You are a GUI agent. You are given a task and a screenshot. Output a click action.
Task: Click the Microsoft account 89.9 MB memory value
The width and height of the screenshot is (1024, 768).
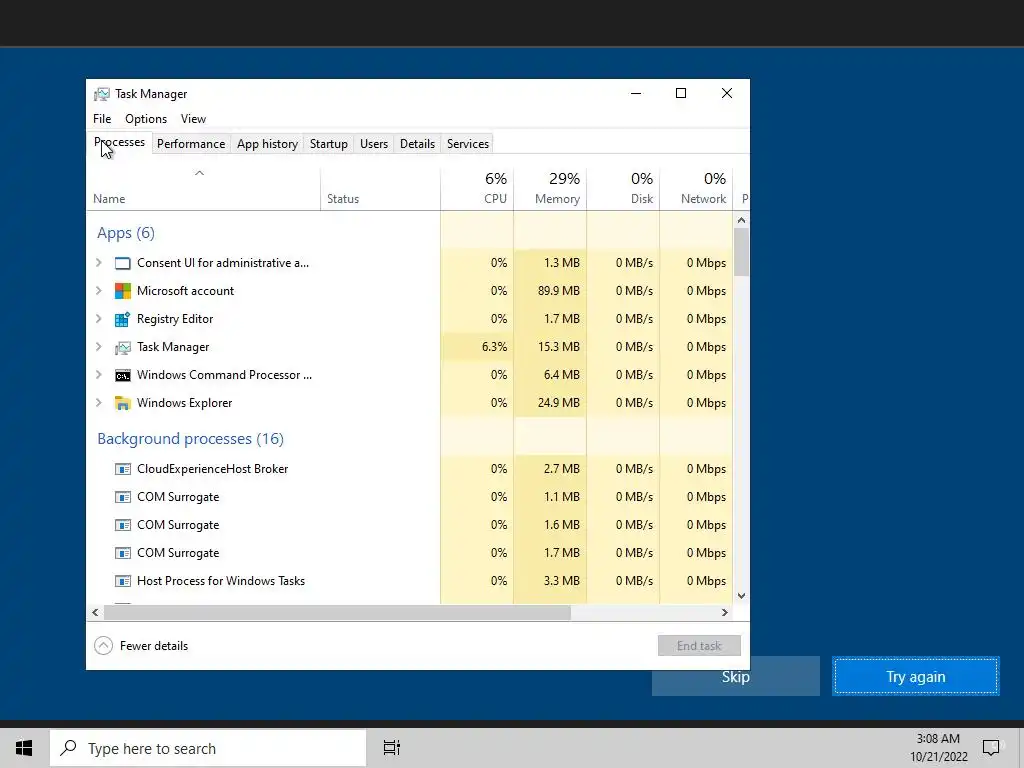click(x=558, y=291)
